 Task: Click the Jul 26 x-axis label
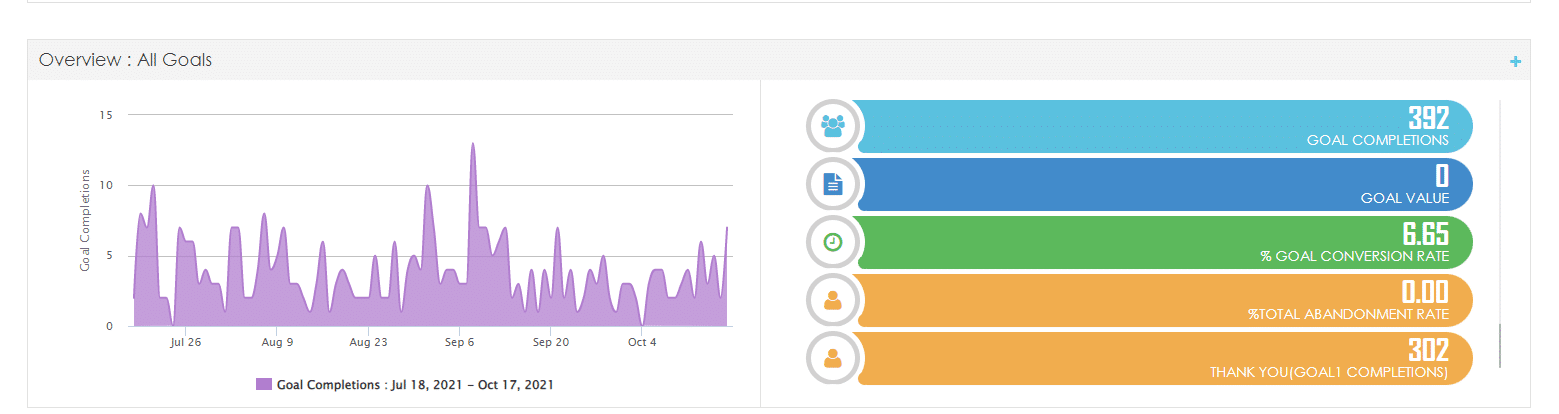(x=185, y=342)
